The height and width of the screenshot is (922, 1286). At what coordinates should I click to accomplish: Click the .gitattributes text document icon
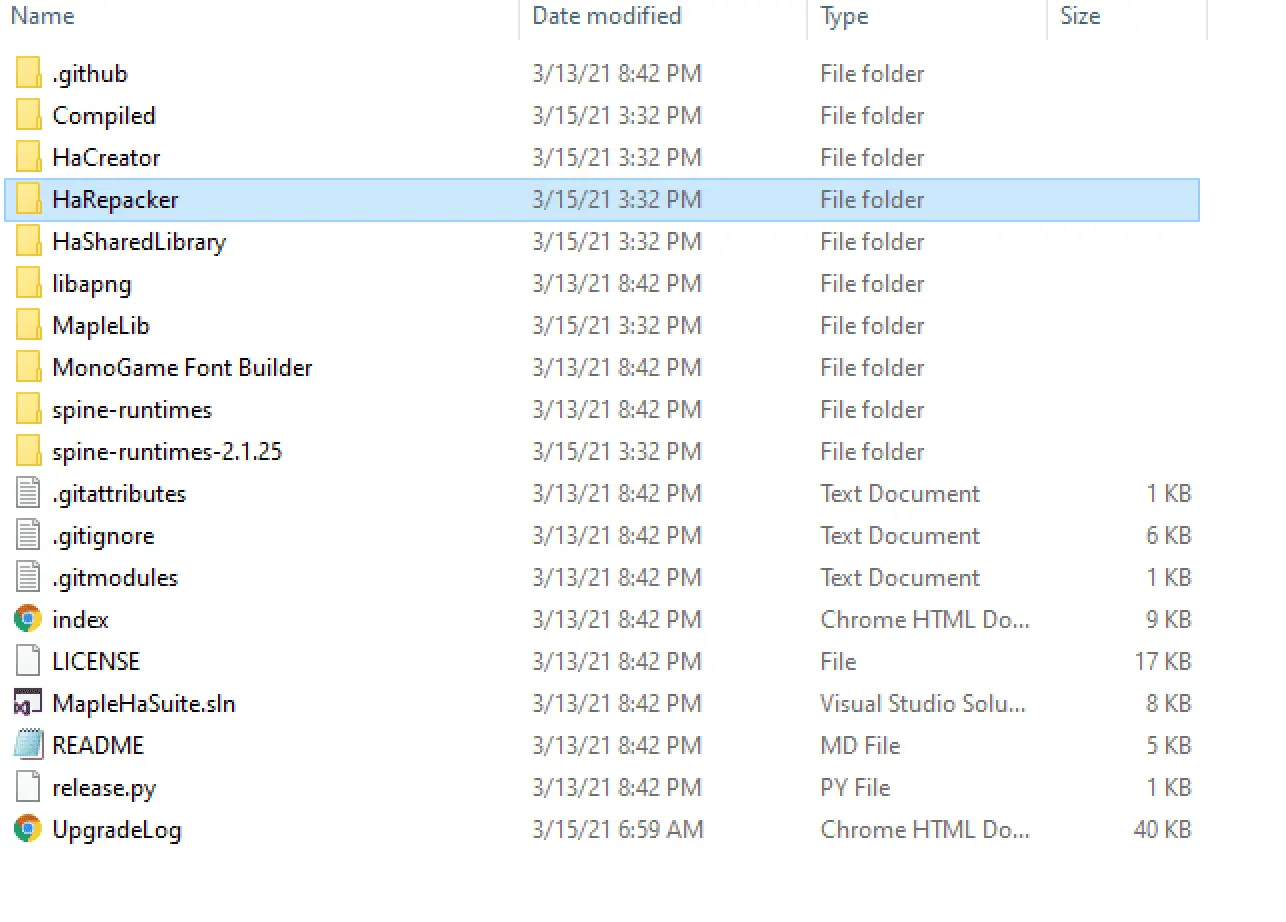pyautogui.click(x=29, y=494)
